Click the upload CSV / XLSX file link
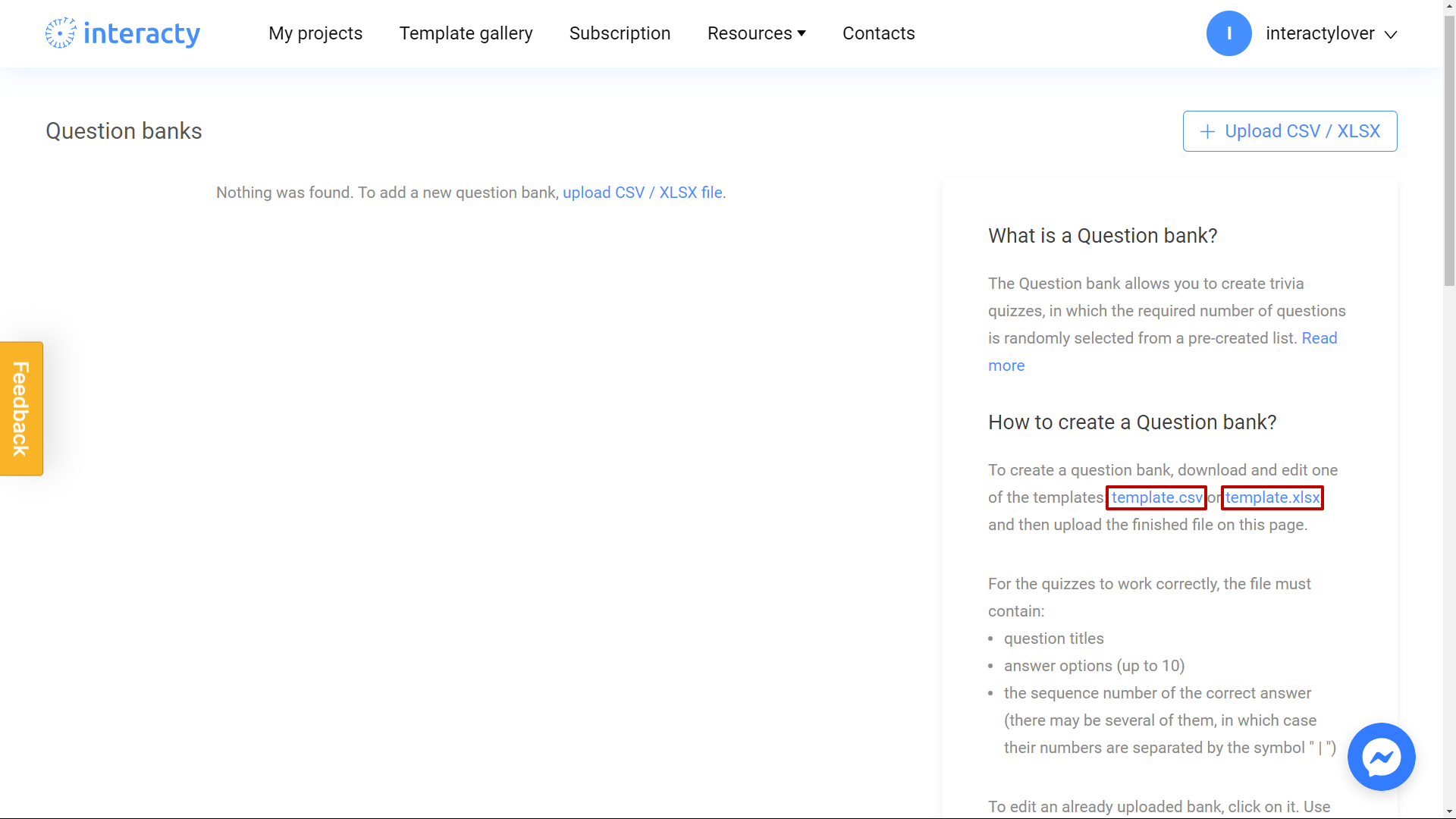The width and height of the screenshot is (1456, 819). [644, 192]
